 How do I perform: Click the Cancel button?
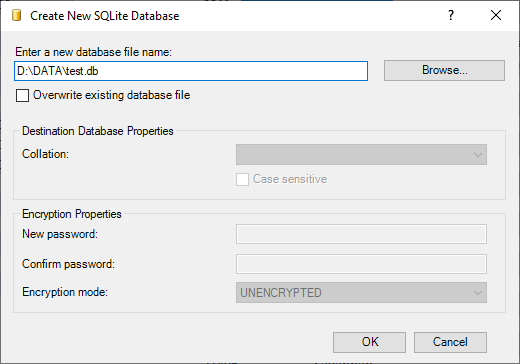tap(450, 342)
